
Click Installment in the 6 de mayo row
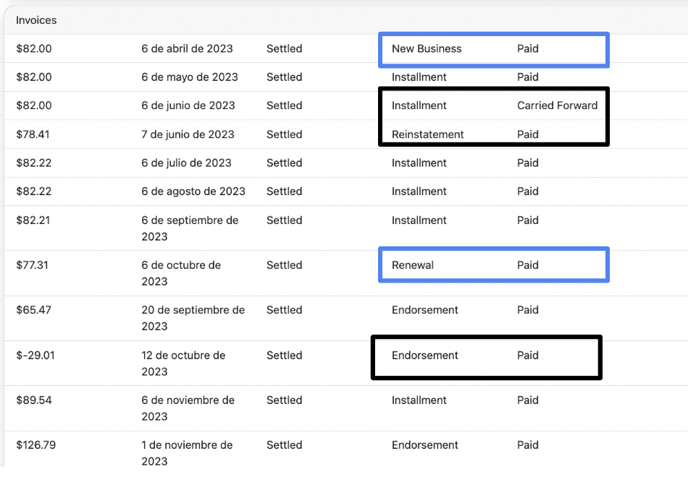pos(419,77)
